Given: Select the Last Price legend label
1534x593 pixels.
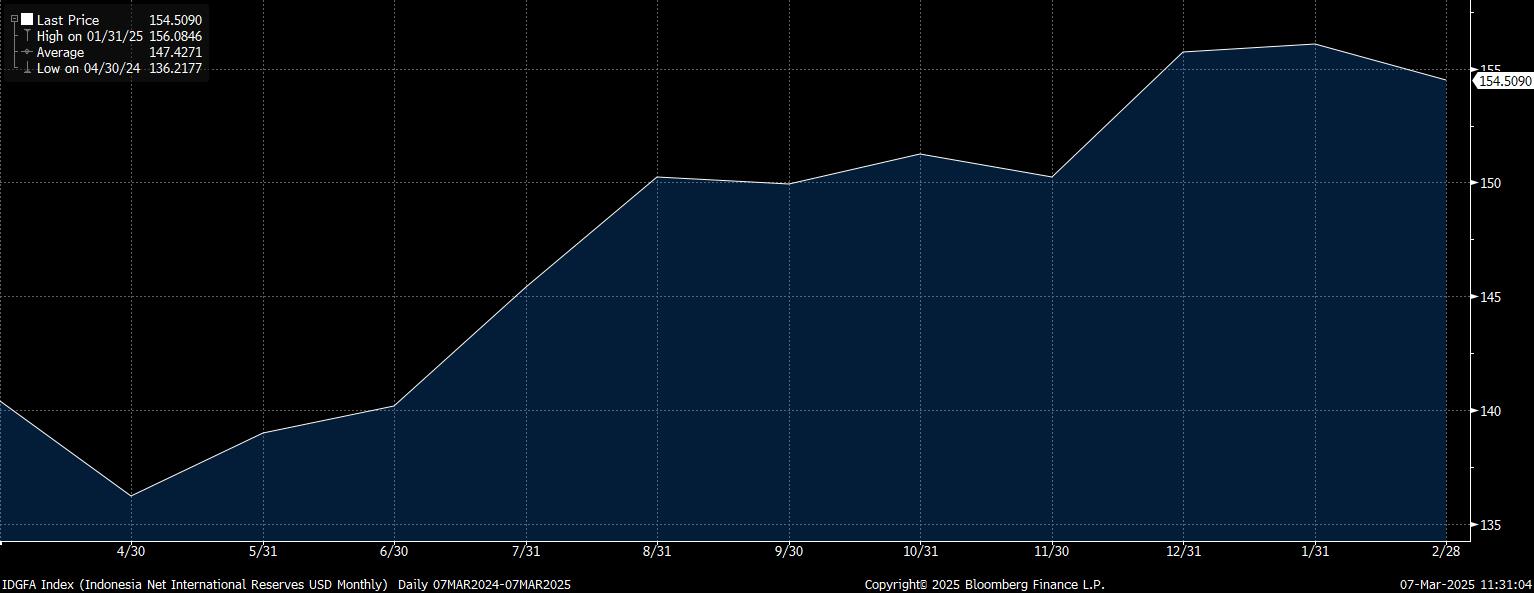Looking at the screenshot, I should (x=68, y=20).
